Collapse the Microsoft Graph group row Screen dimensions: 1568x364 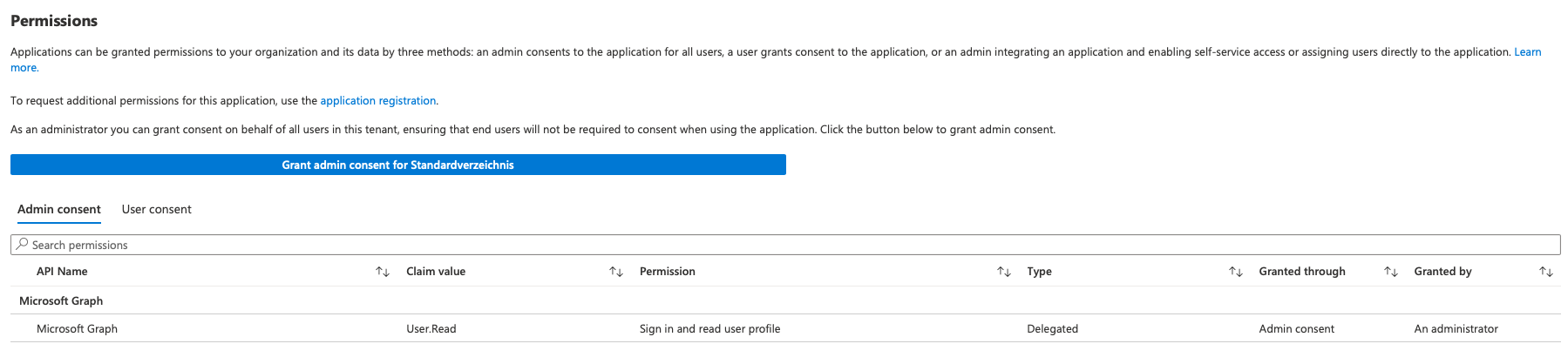(x=61, y=300)
